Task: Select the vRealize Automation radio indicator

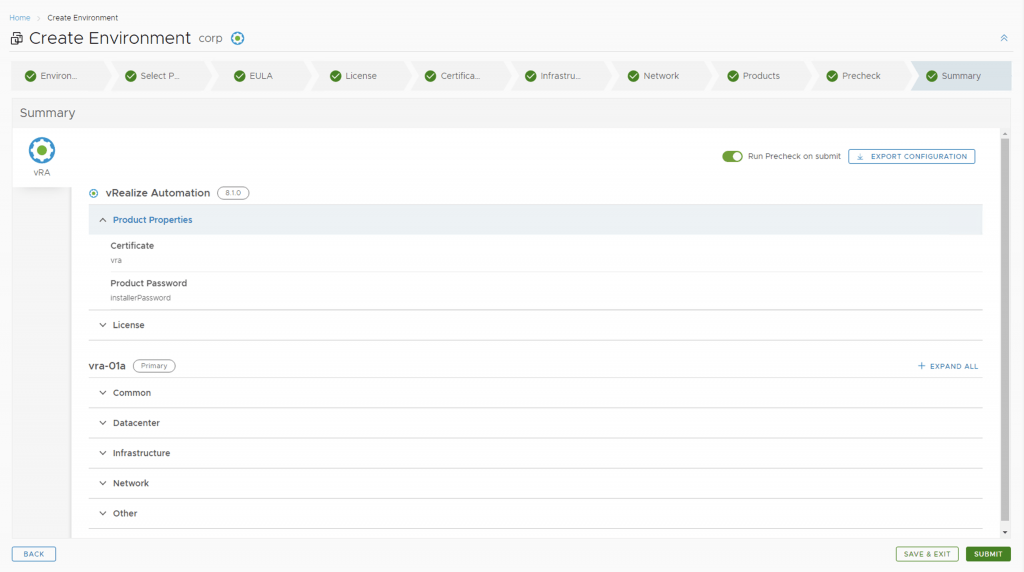Action: coord(94,193)
